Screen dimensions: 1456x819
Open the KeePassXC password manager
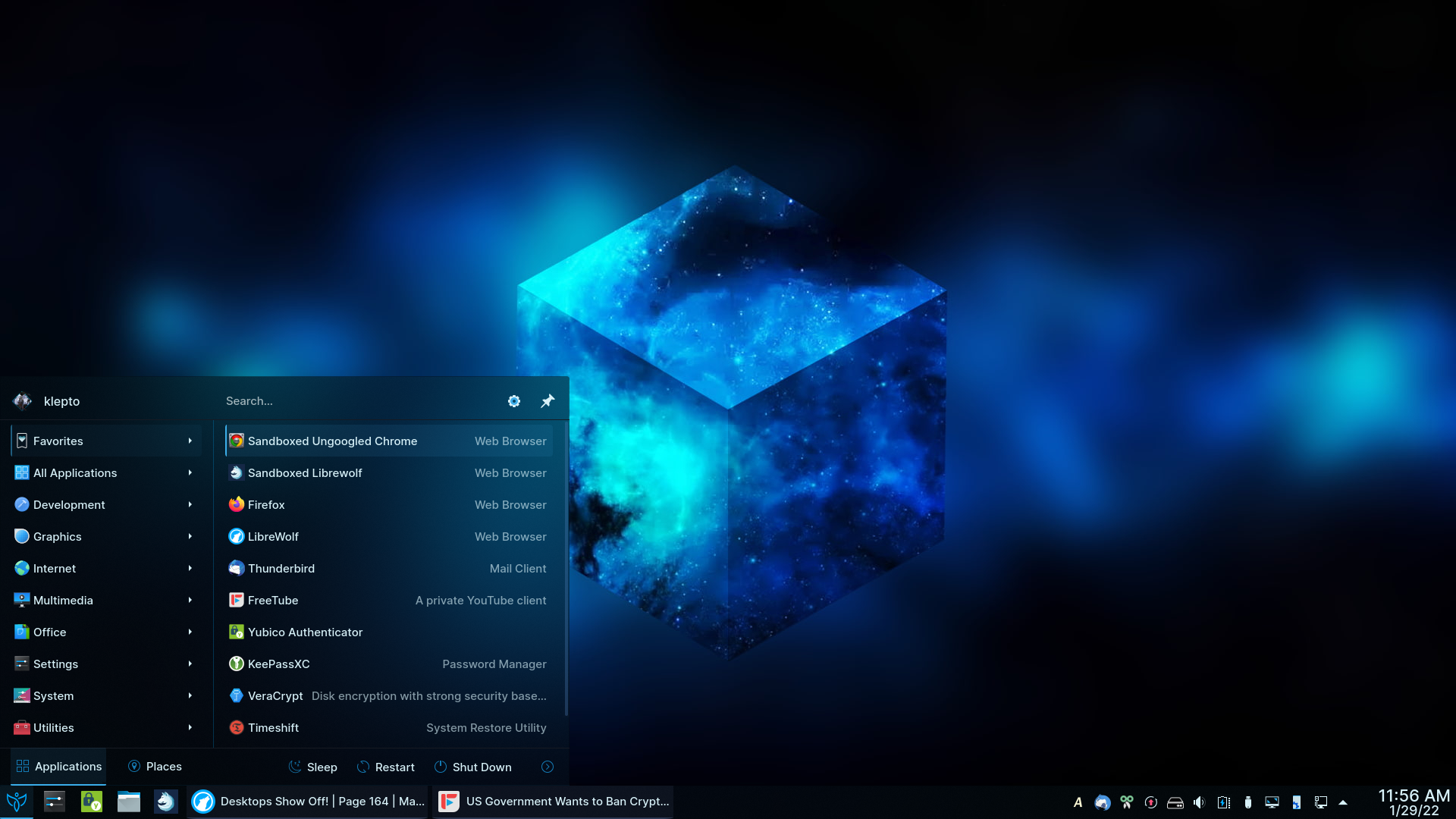278,664
